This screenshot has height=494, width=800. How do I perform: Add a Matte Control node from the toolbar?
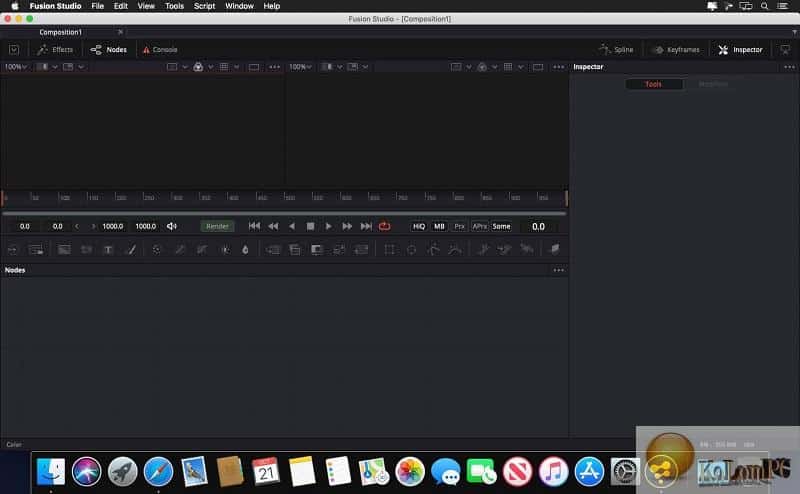[317, 250]
